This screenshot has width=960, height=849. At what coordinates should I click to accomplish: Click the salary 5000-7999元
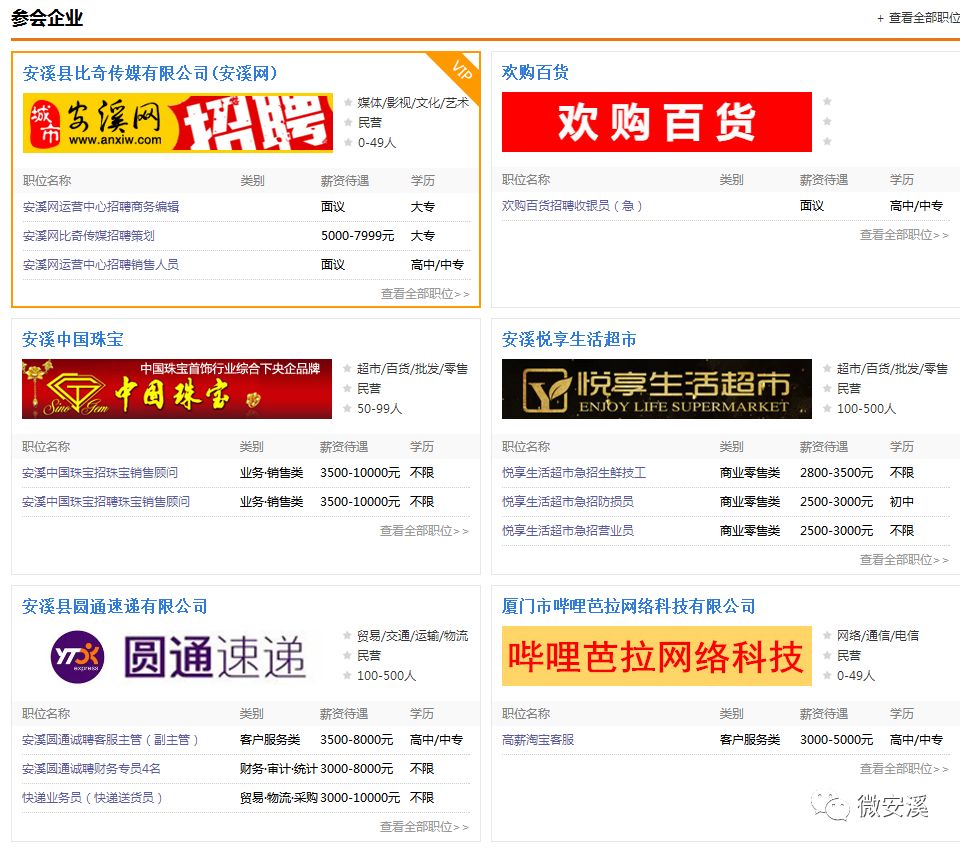[x=358, y=236]
